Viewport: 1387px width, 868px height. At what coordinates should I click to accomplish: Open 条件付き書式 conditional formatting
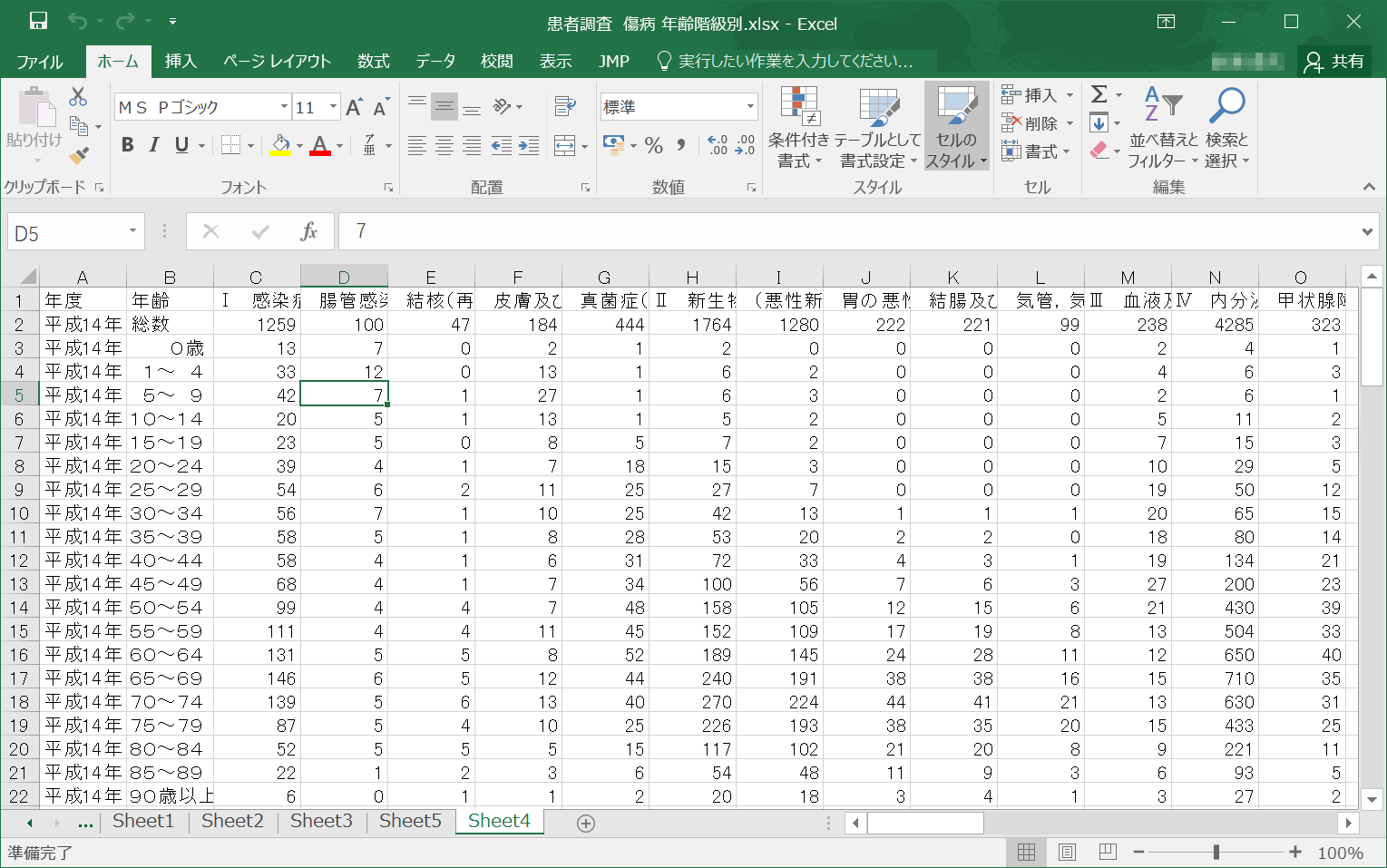tap(799, 128)
